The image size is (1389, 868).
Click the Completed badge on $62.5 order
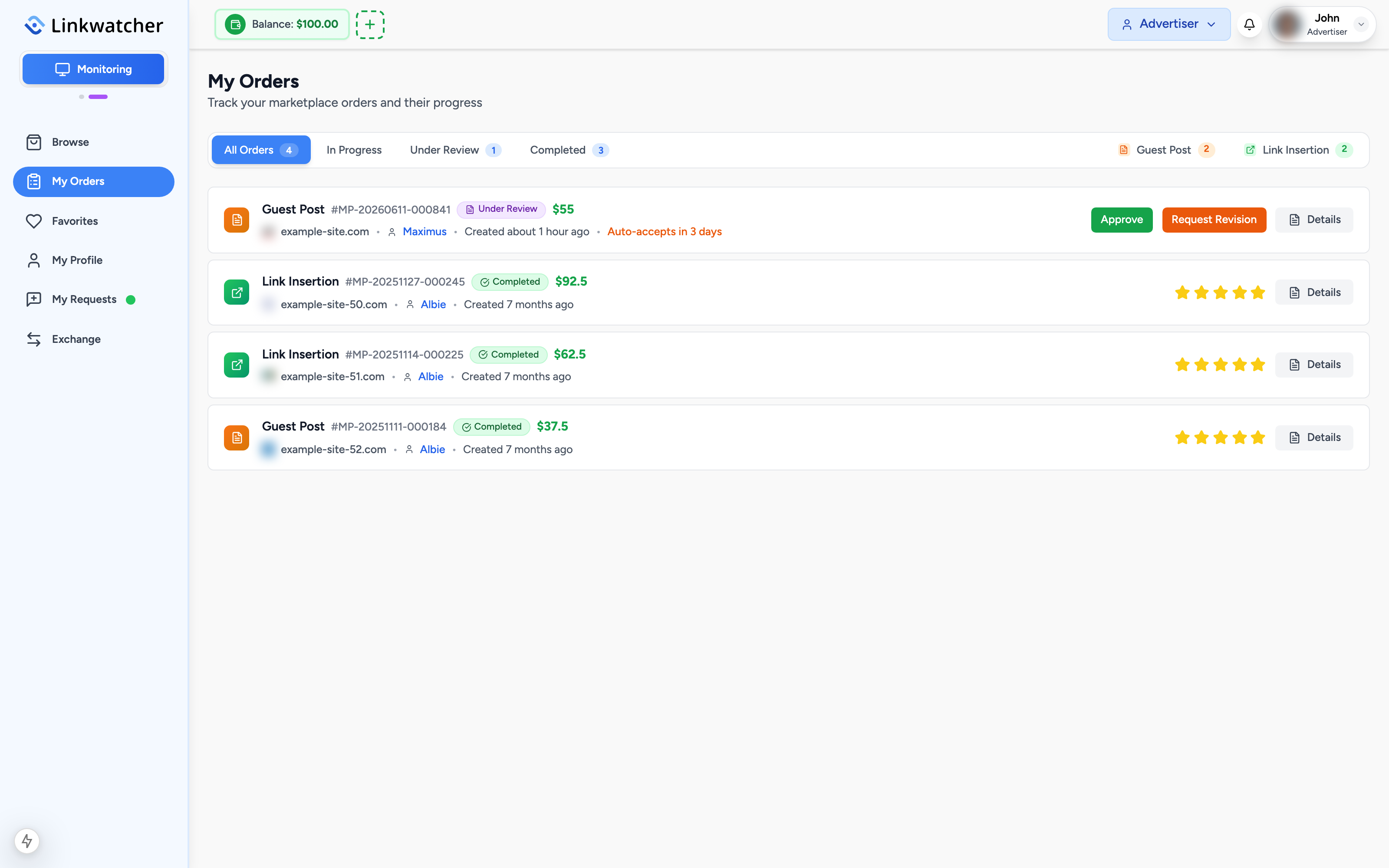click(509, 355)
